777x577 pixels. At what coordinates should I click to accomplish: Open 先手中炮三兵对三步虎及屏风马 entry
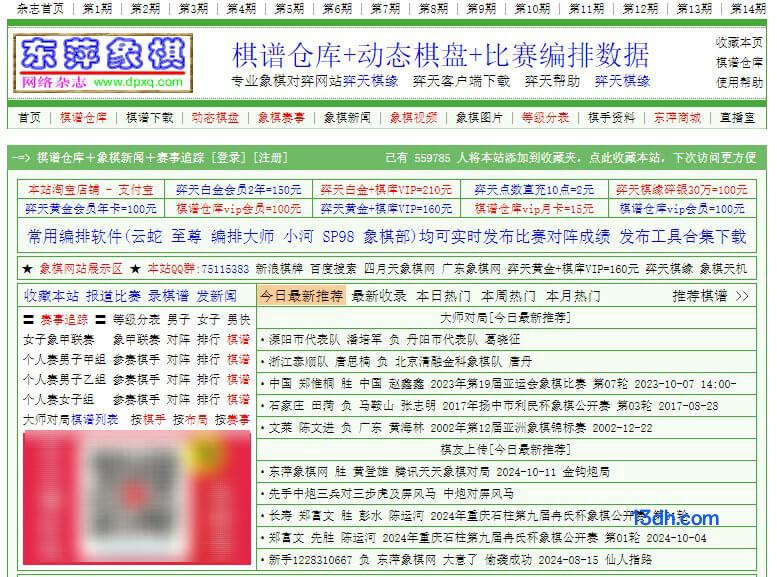pos(391,494)
